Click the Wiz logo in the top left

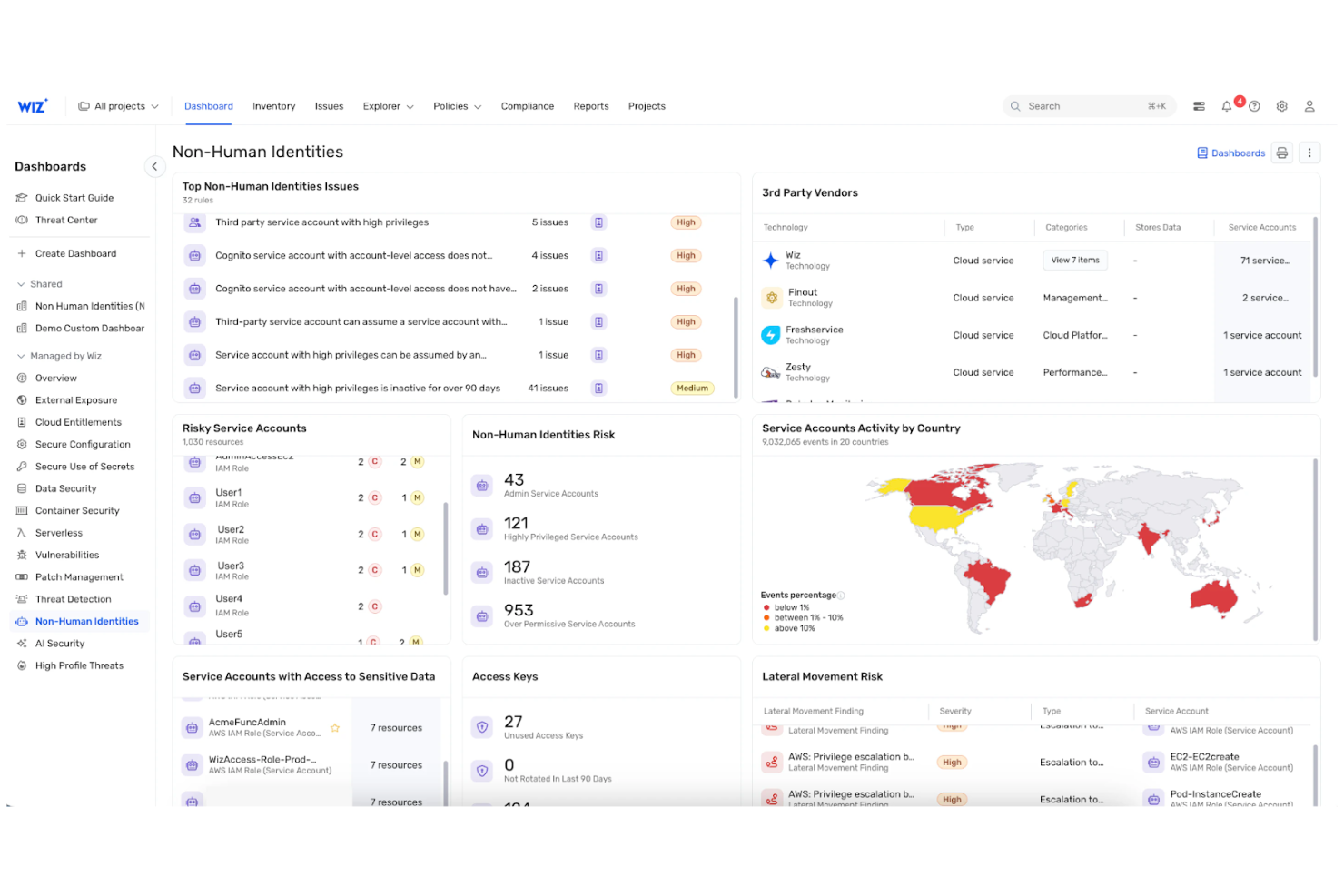pos(33,105)
